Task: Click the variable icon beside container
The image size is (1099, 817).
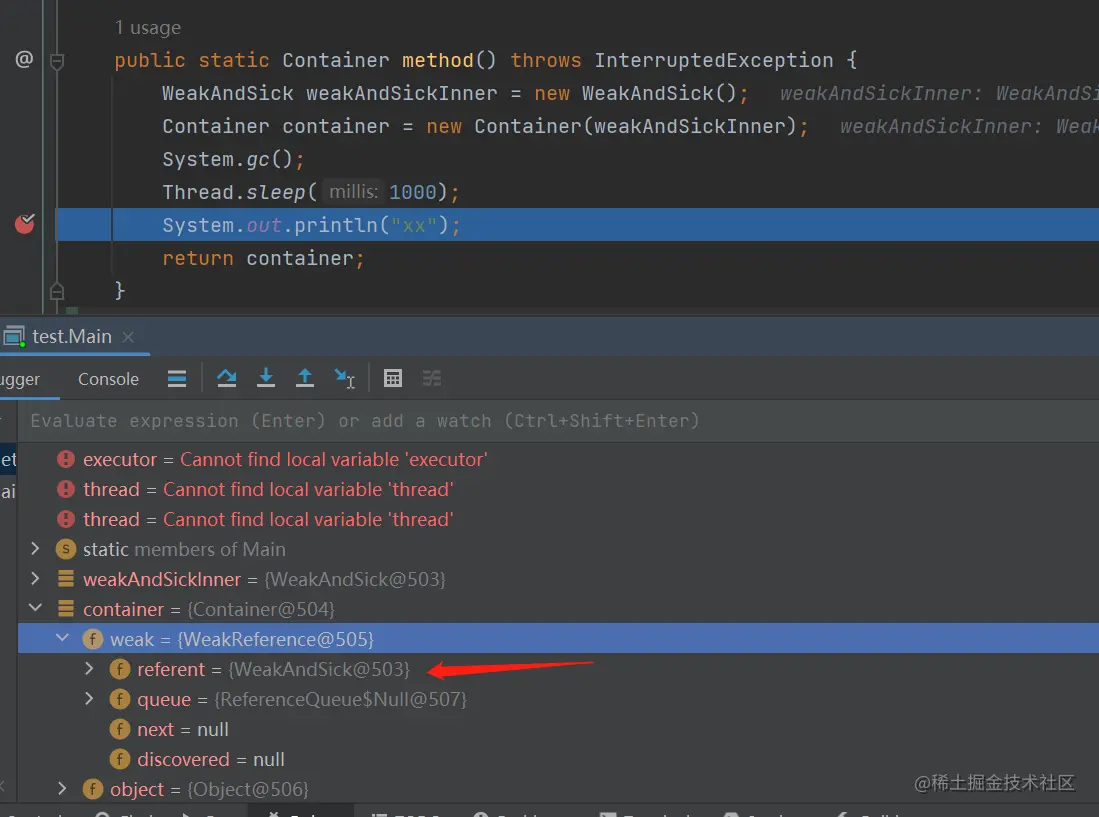Action: [66, 609]
